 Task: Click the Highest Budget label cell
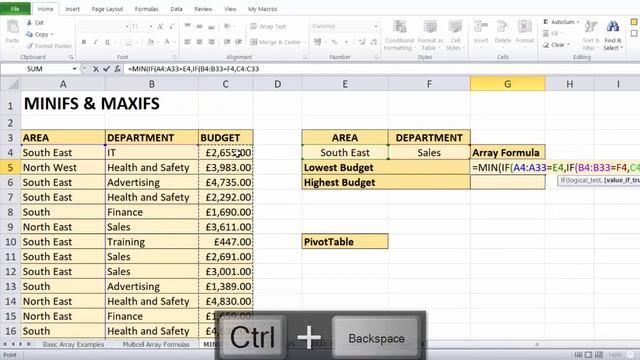[386, 182]
